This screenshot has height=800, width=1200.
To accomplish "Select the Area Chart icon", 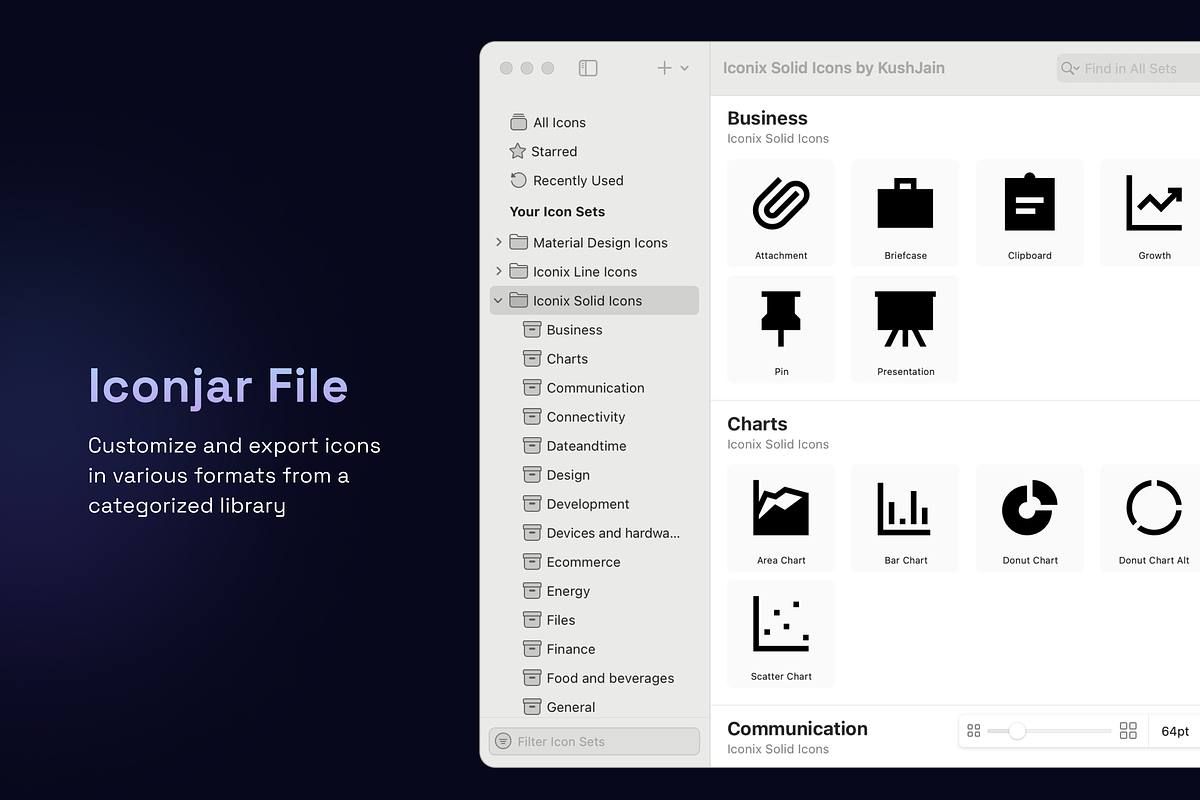I will pyautogui.click(x=781, y=518).
